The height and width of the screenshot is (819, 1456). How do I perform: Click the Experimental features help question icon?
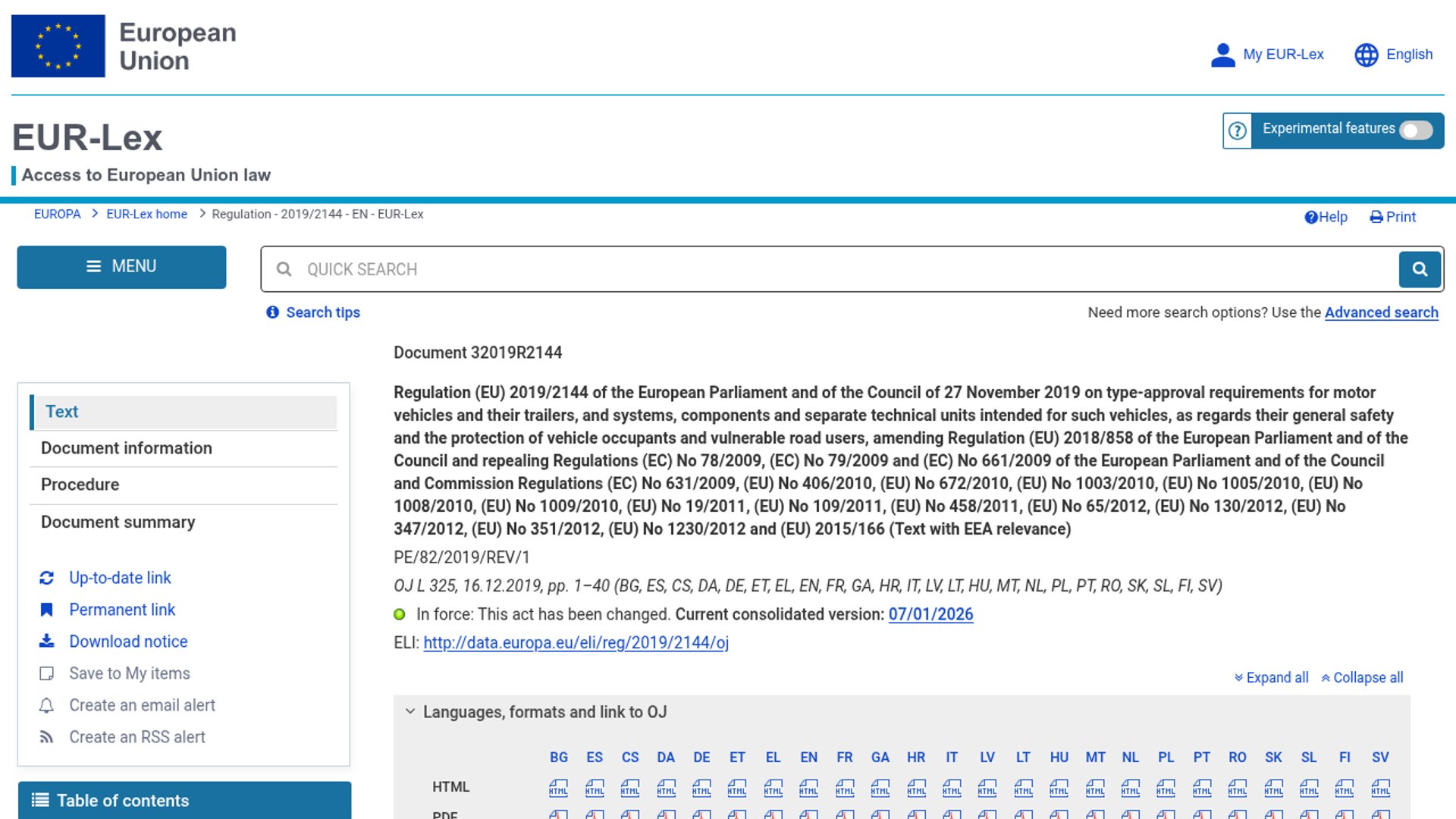[1238, 130]
